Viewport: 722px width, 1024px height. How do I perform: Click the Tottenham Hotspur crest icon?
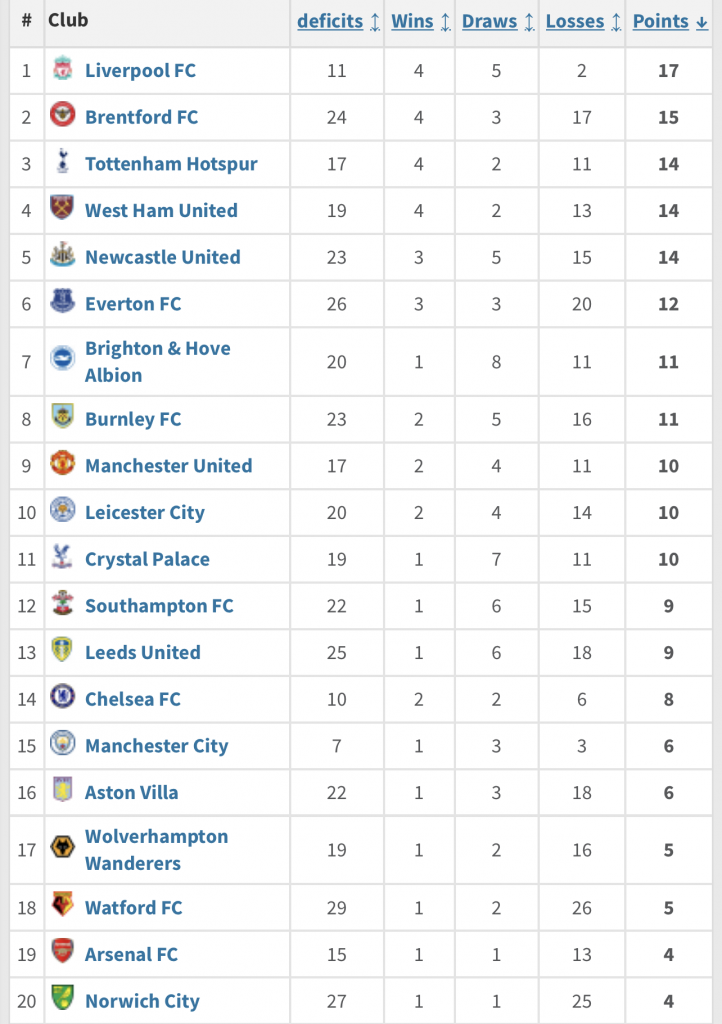[x=62, y=162]
